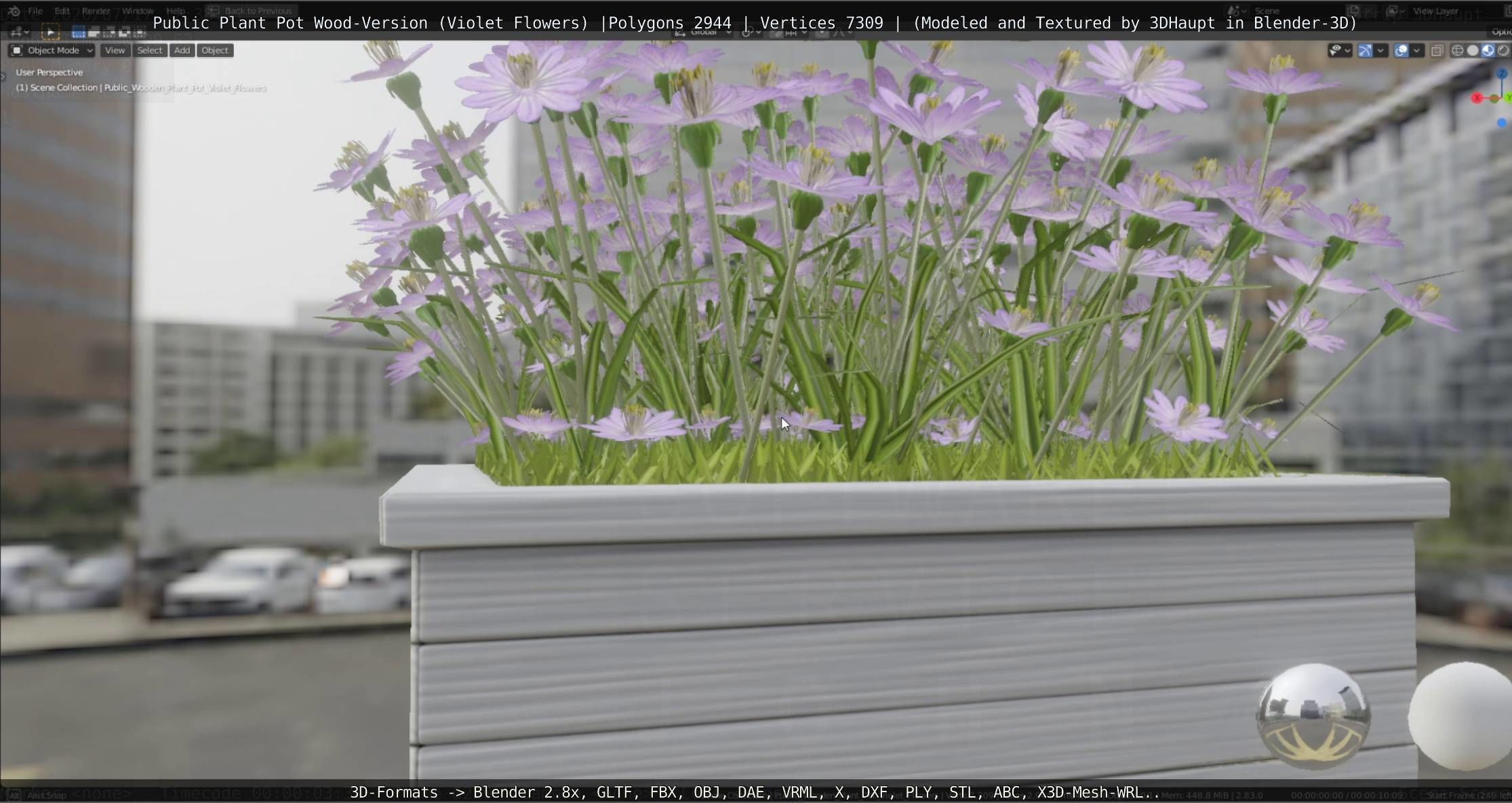Open the Options dropdown at top right
The height and width of the screenshot is (803, 1512).
[1501, 32]
